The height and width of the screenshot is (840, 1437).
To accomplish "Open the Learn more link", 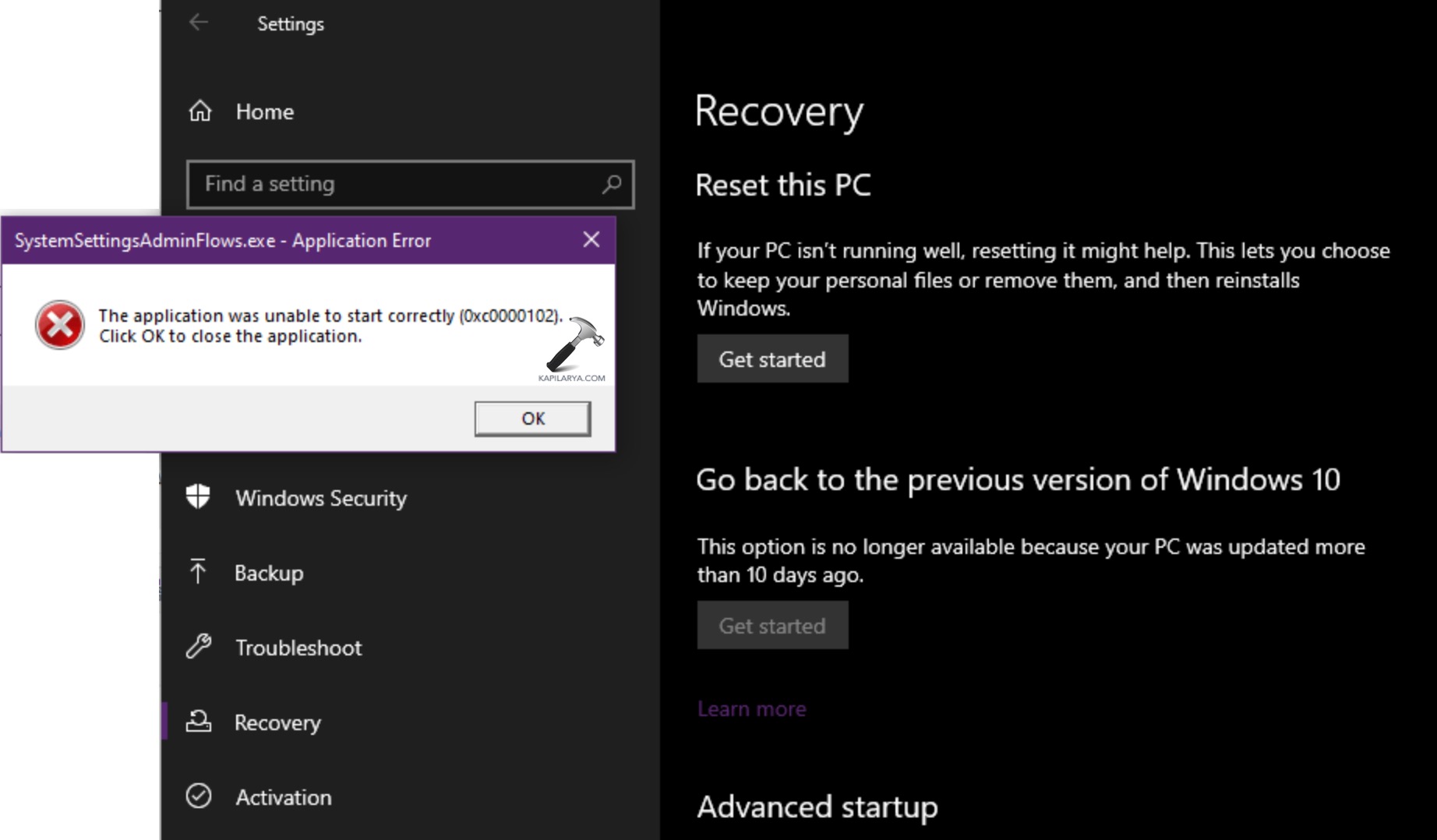I will [x=750, y=708].
